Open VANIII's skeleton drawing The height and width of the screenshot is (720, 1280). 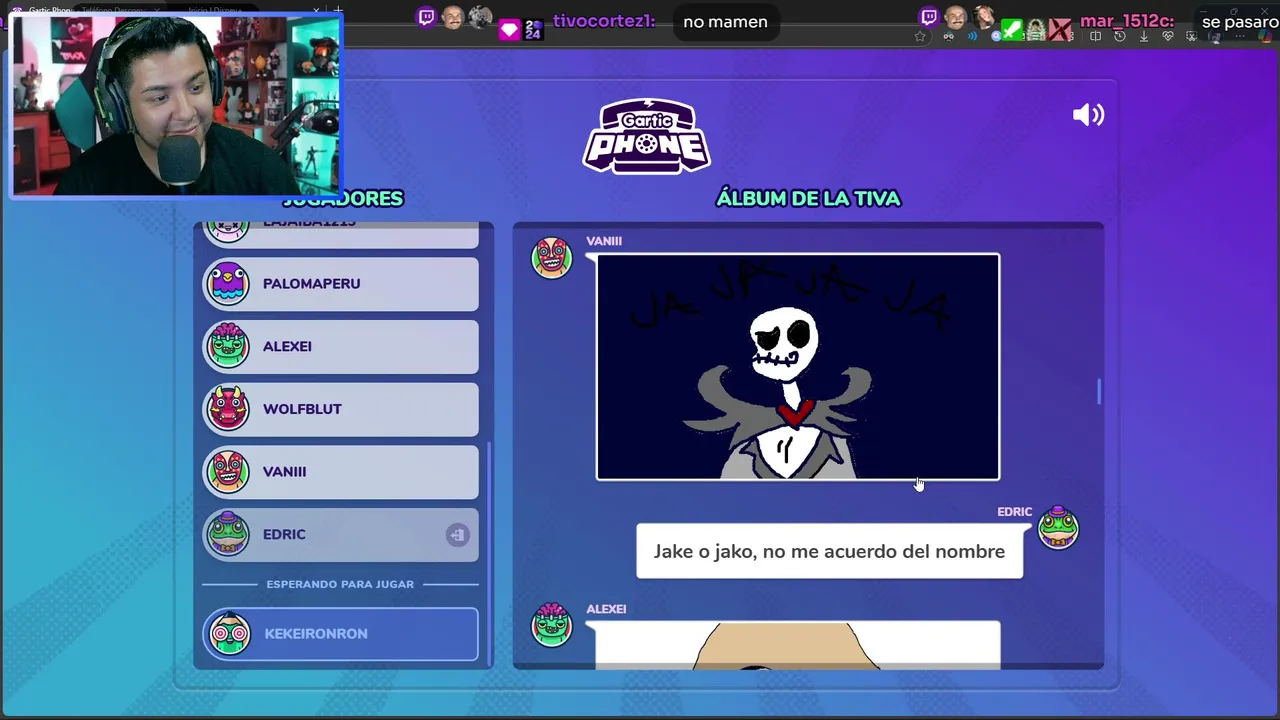(798, 367)
